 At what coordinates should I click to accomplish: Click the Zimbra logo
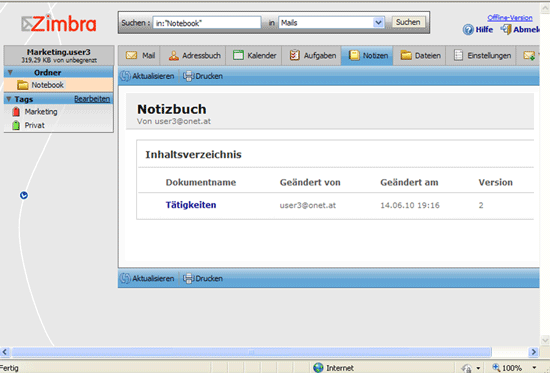tap(59, 24)
